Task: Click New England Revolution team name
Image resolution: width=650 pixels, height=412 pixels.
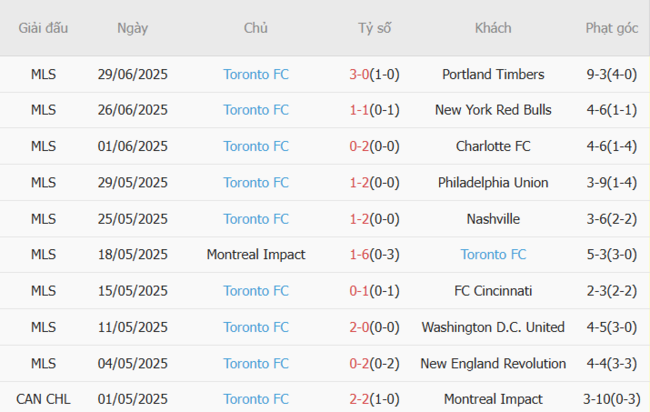Action: pos(493,364)
